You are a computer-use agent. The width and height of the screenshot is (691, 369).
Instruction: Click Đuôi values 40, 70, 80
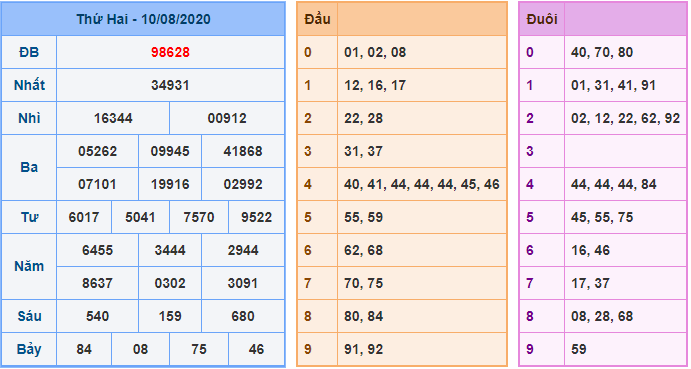602,52
